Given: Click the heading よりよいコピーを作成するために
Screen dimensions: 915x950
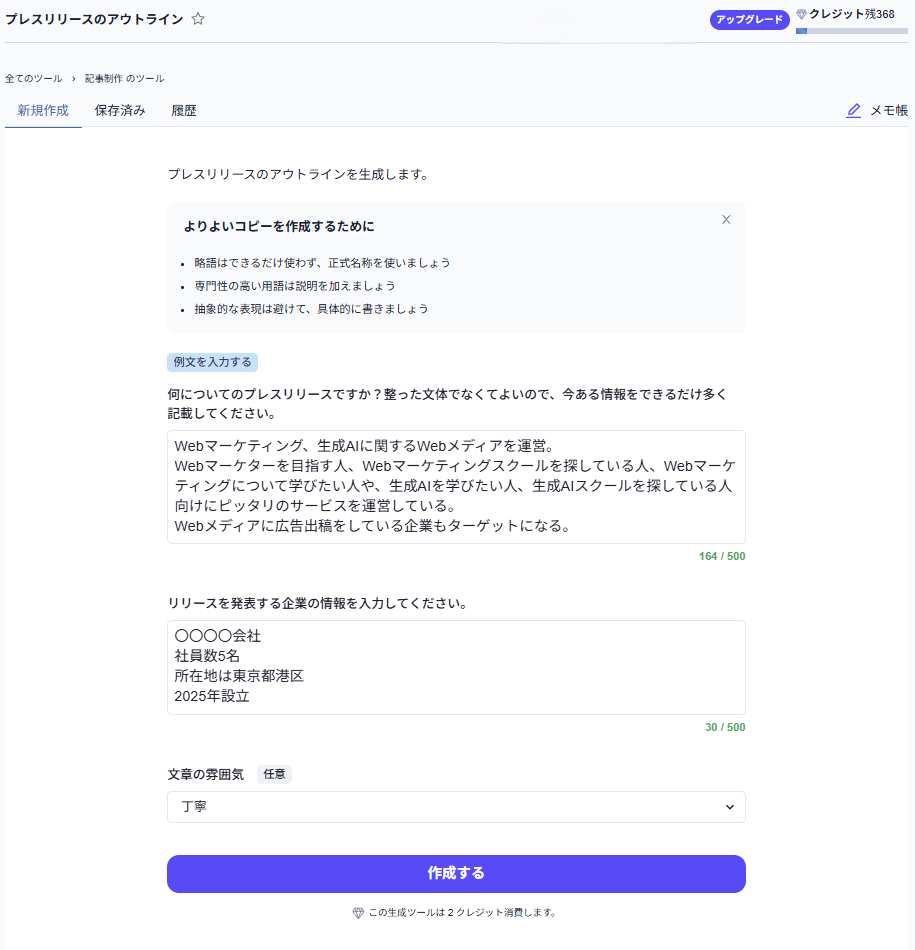Looking at the screenshot, I should coord(279,227).
